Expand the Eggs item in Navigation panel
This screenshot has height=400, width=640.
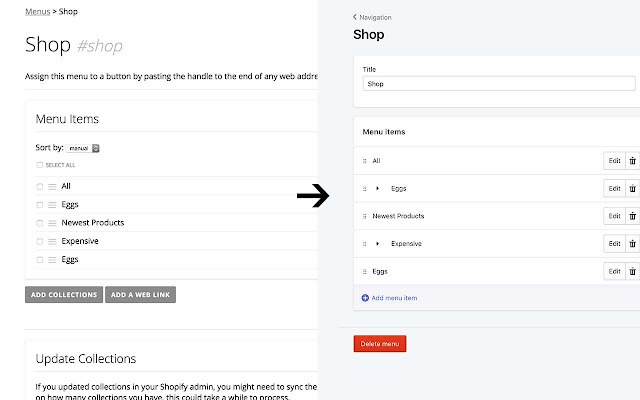[378, 189]
